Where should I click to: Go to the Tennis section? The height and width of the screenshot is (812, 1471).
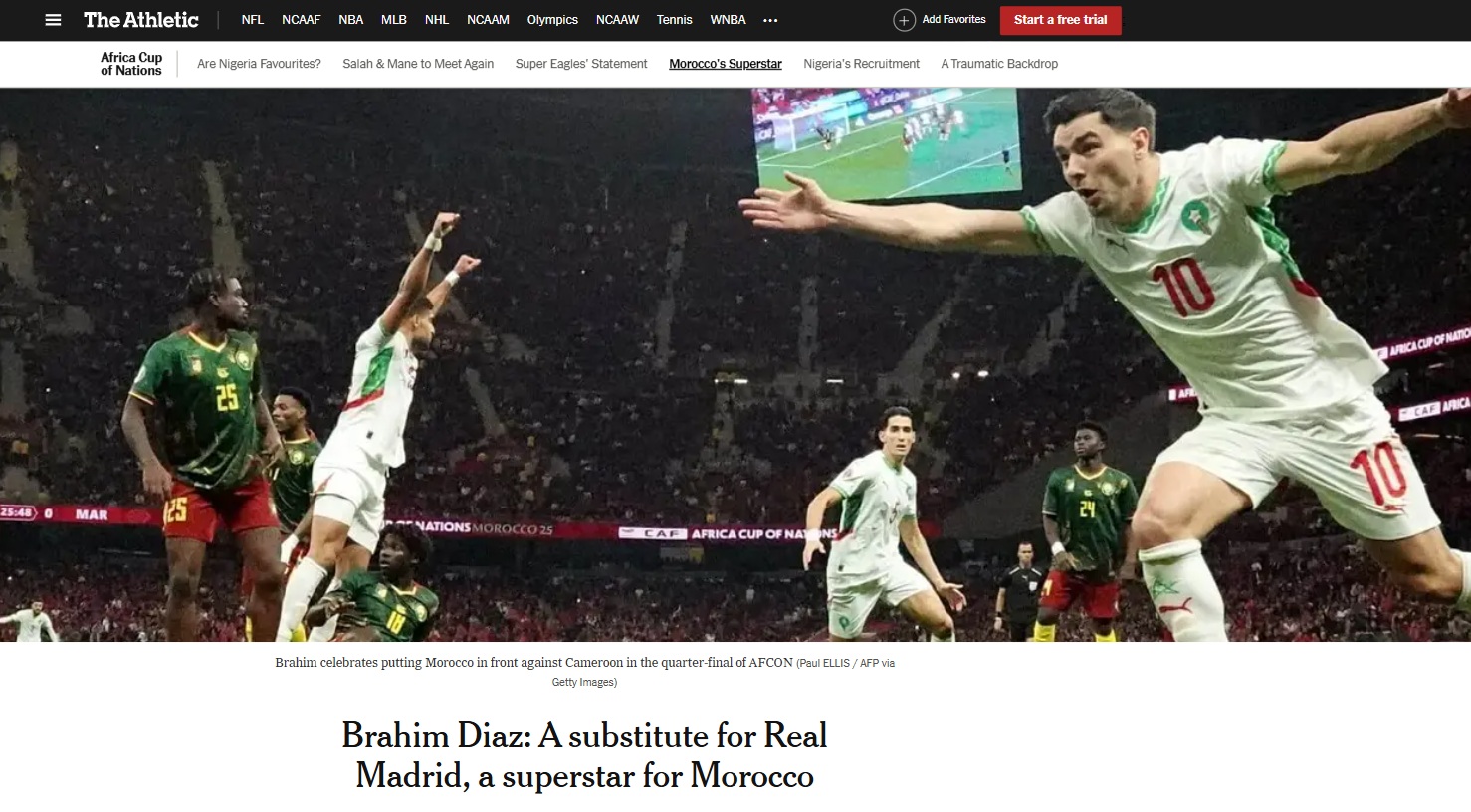coord(674,20)
